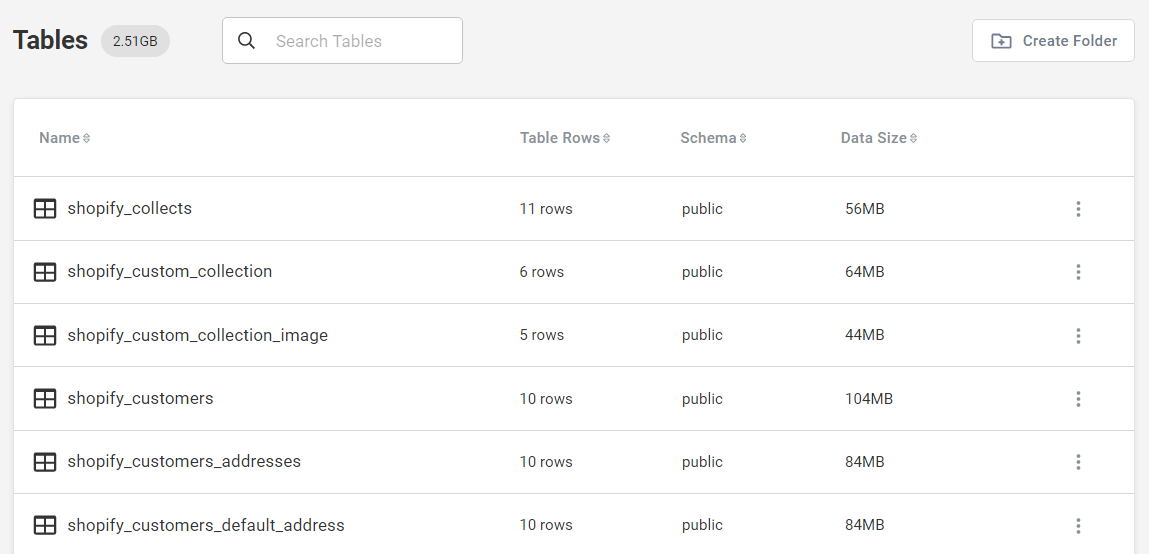This screenshot has height=554, width=1149.
Task: Click the '104MB' data size cell
Action: [x=869, y=399]
